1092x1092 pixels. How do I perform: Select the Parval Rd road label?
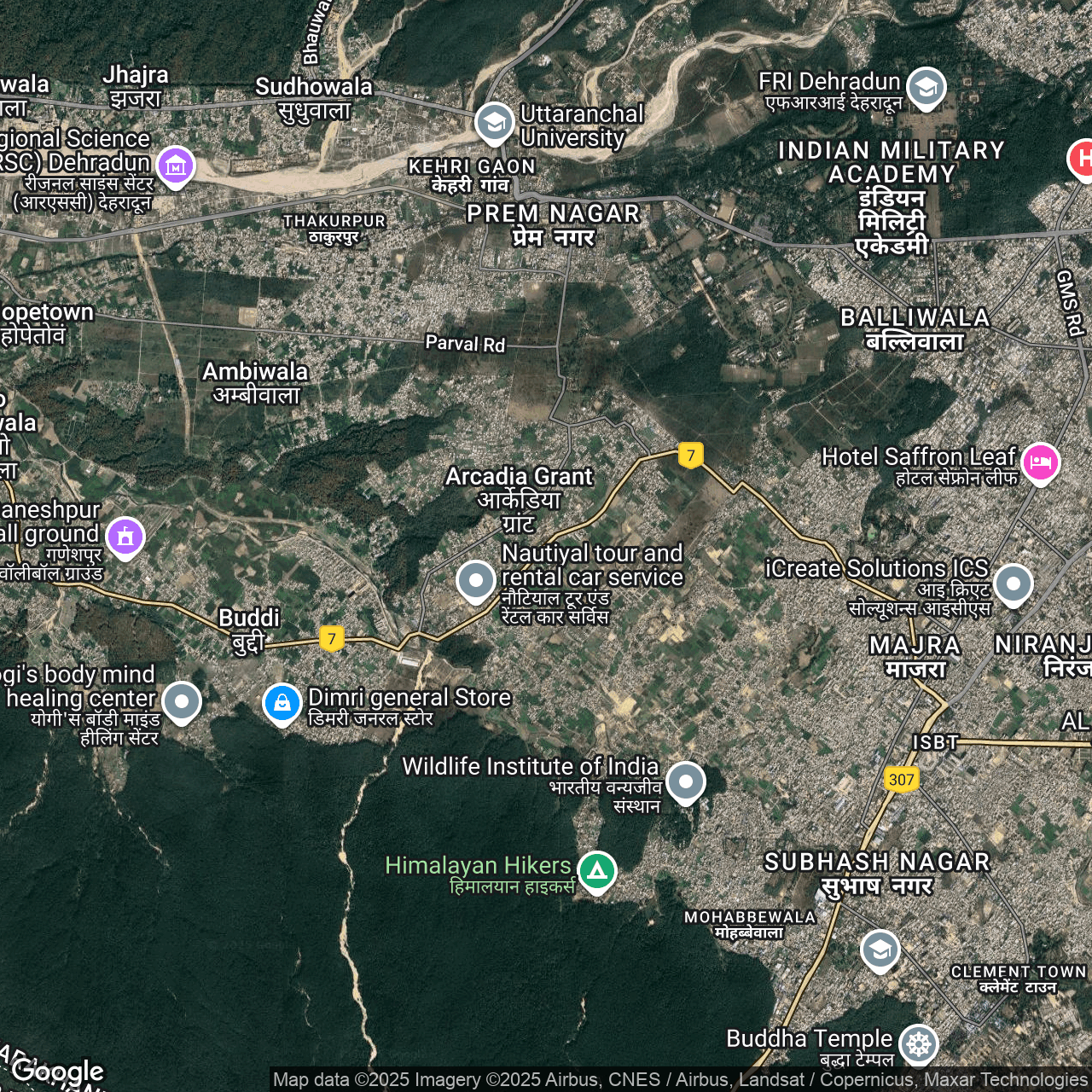[465, 344]
